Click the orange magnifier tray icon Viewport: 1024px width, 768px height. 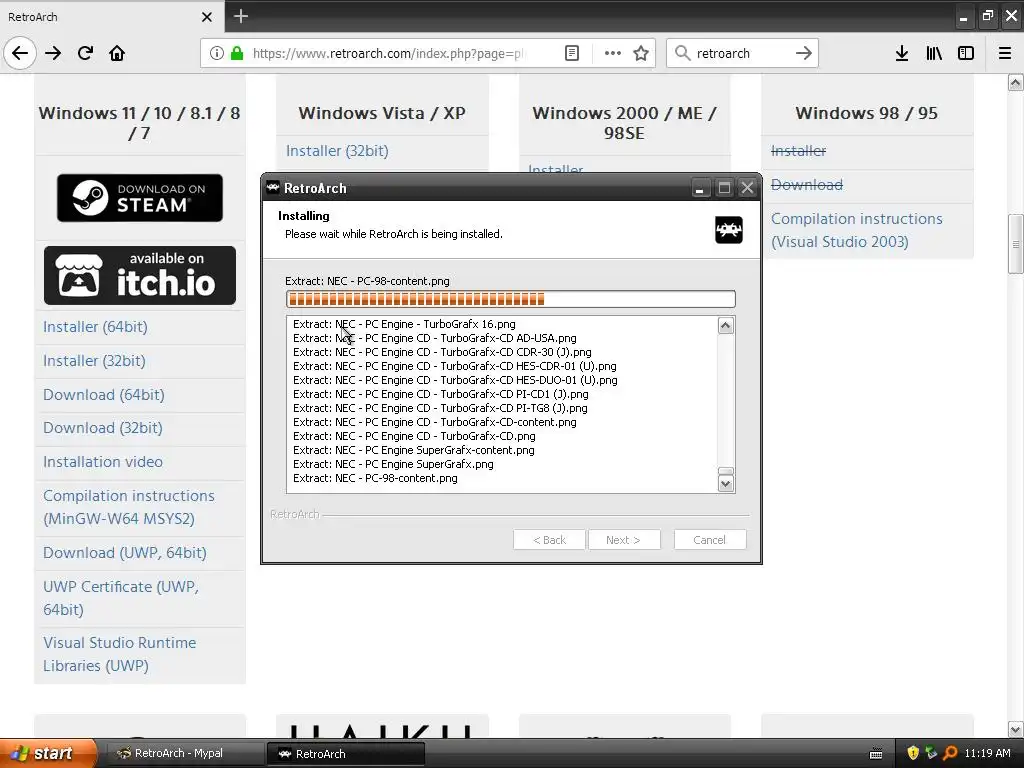950,753
